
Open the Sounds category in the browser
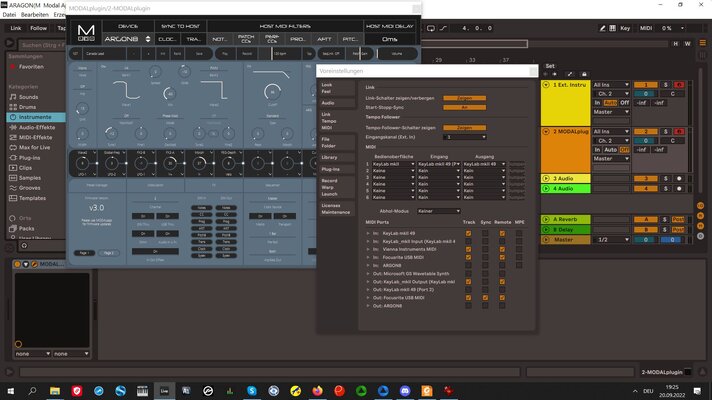point(28,97)
